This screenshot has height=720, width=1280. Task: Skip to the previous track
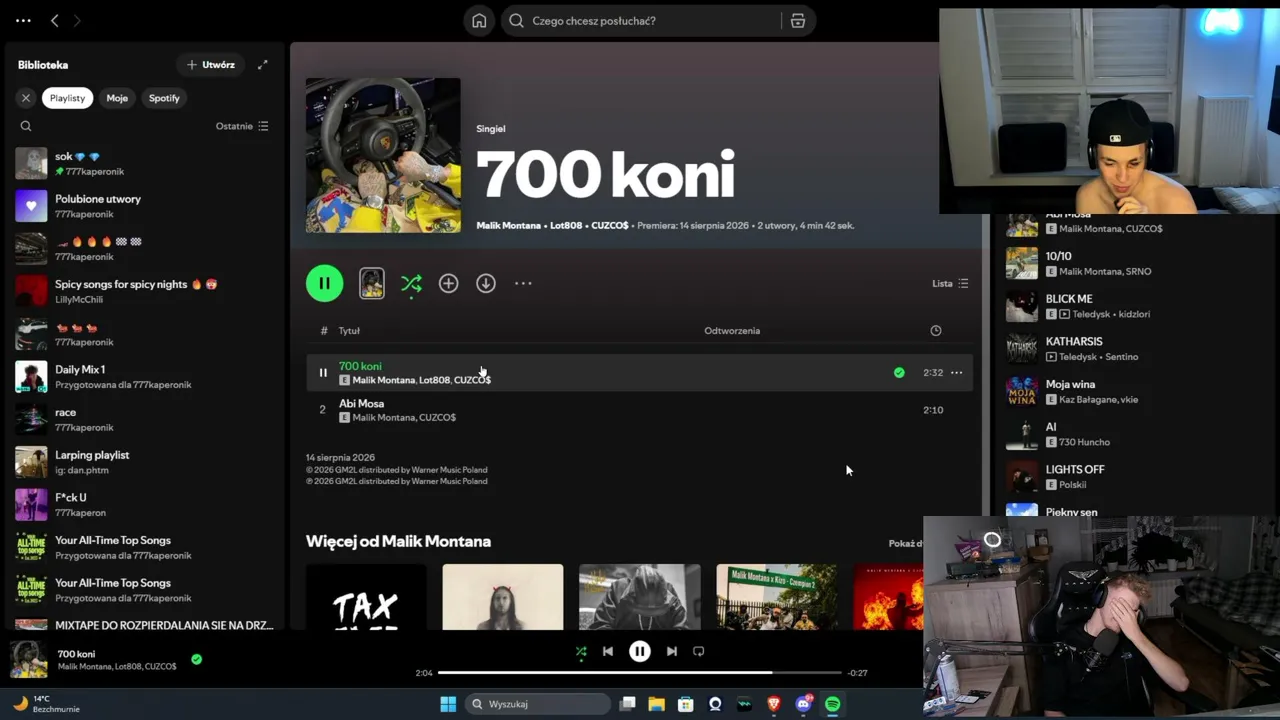pyautogui.click(x=608, y=652)
